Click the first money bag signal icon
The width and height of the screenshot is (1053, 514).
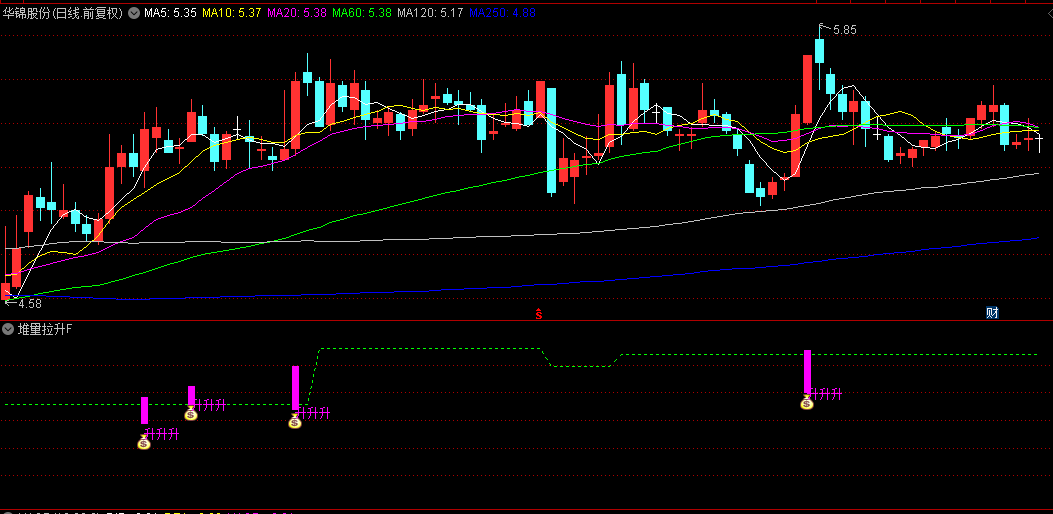pos(144,441)
